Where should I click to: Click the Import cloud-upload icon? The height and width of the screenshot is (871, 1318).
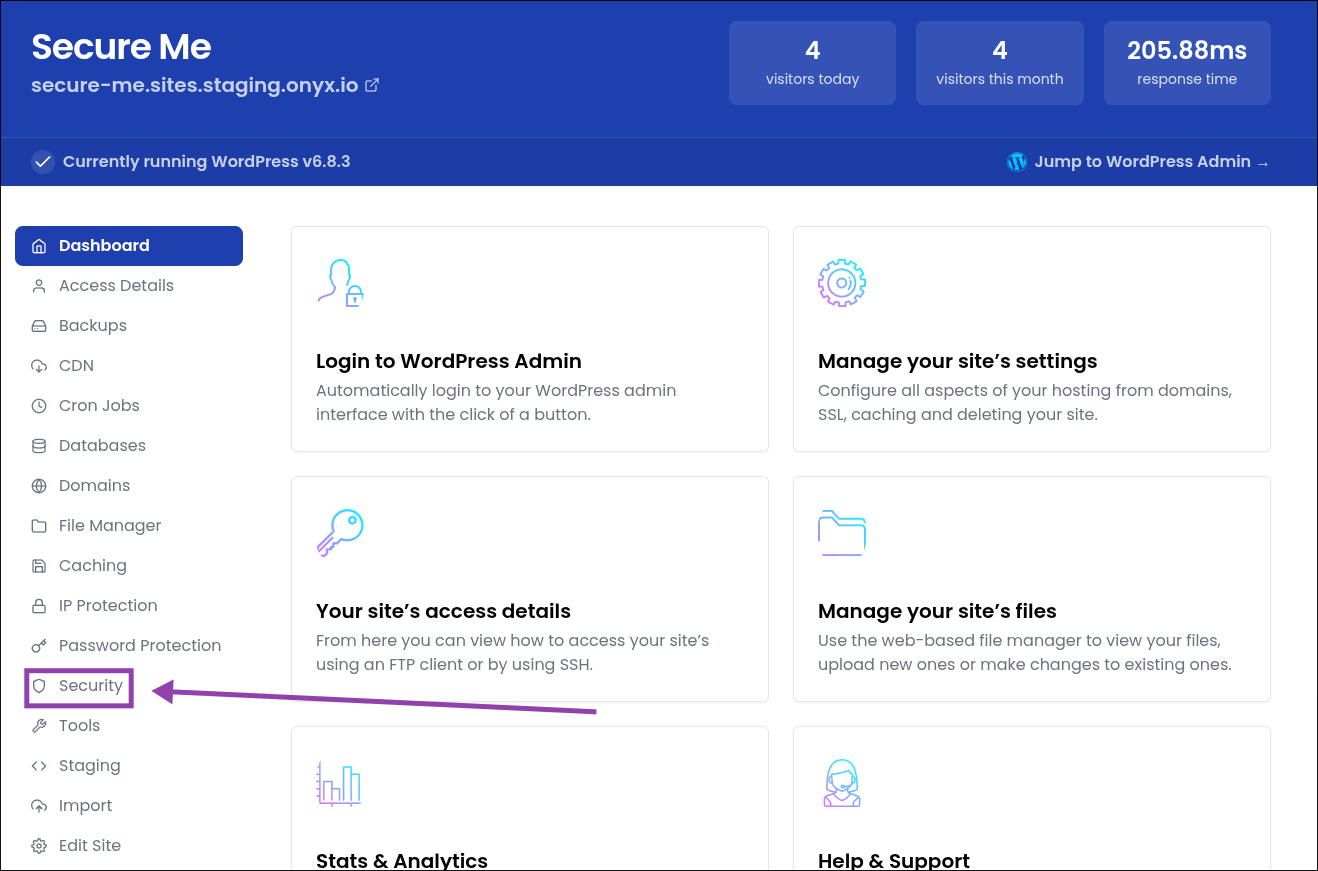point(39,806)
